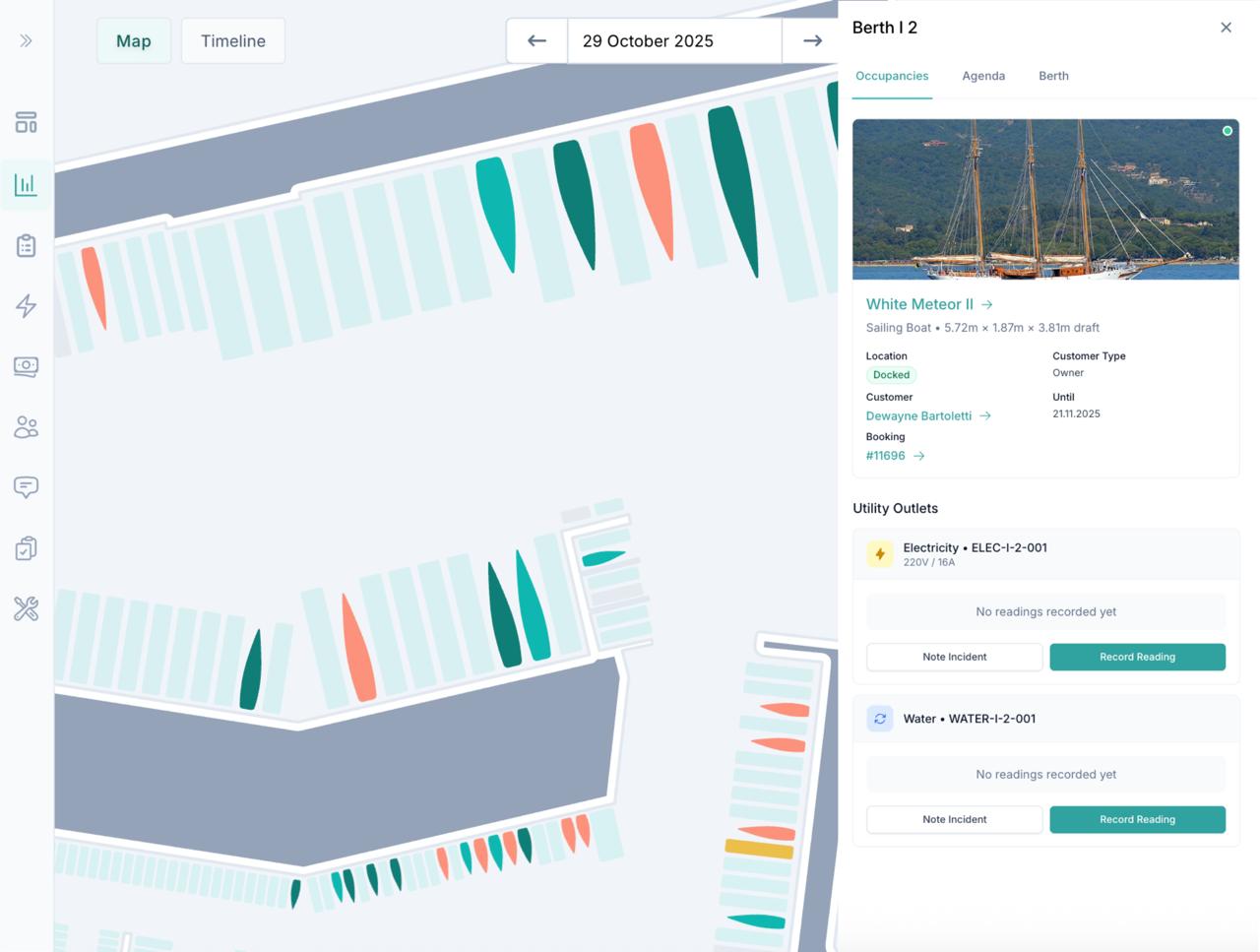
Task: Open the customers icon in the sidebar
Action: (x=26, y=427)
